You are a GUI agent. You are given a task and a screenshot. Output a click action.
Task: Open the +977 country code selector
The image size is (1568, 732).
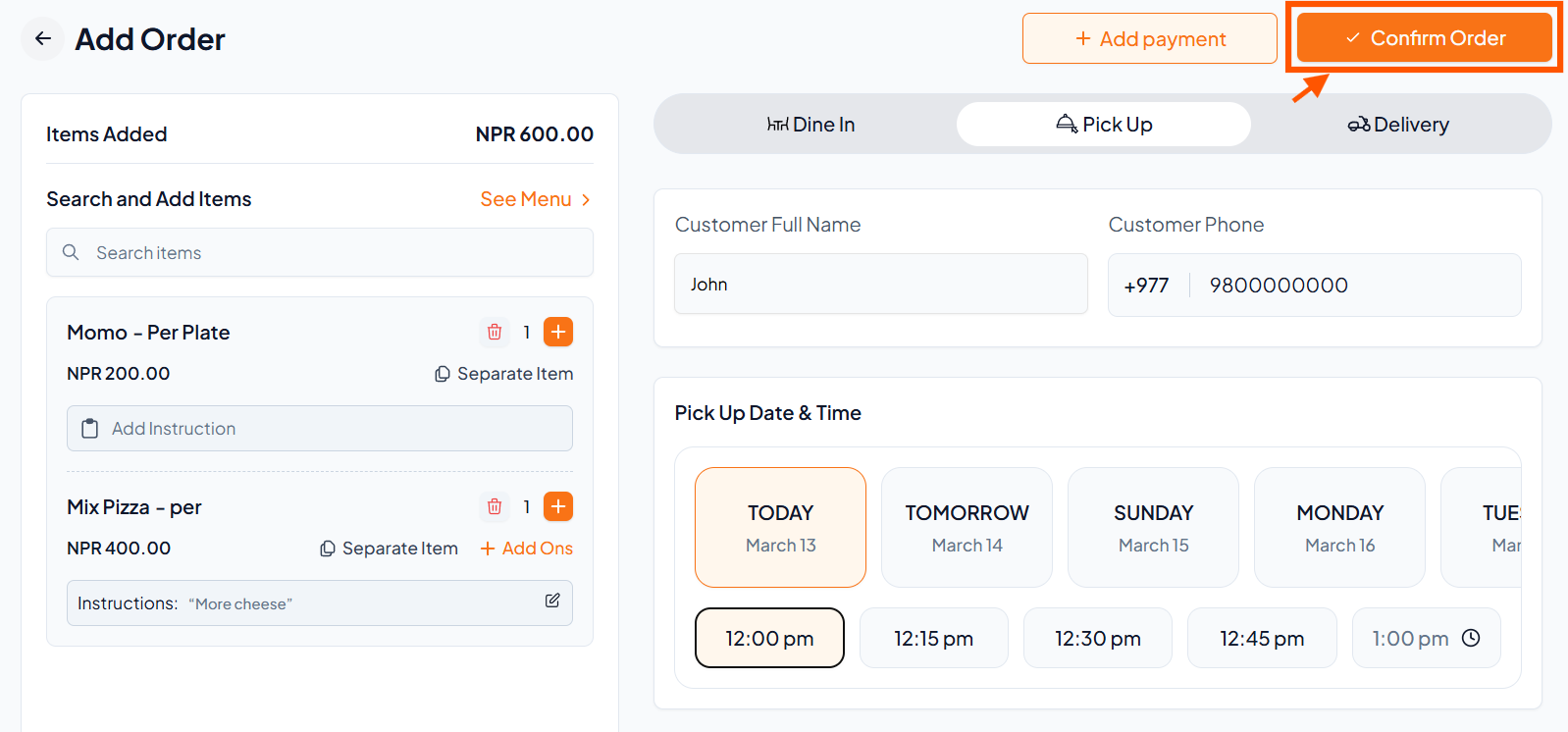pos(1146,286)
